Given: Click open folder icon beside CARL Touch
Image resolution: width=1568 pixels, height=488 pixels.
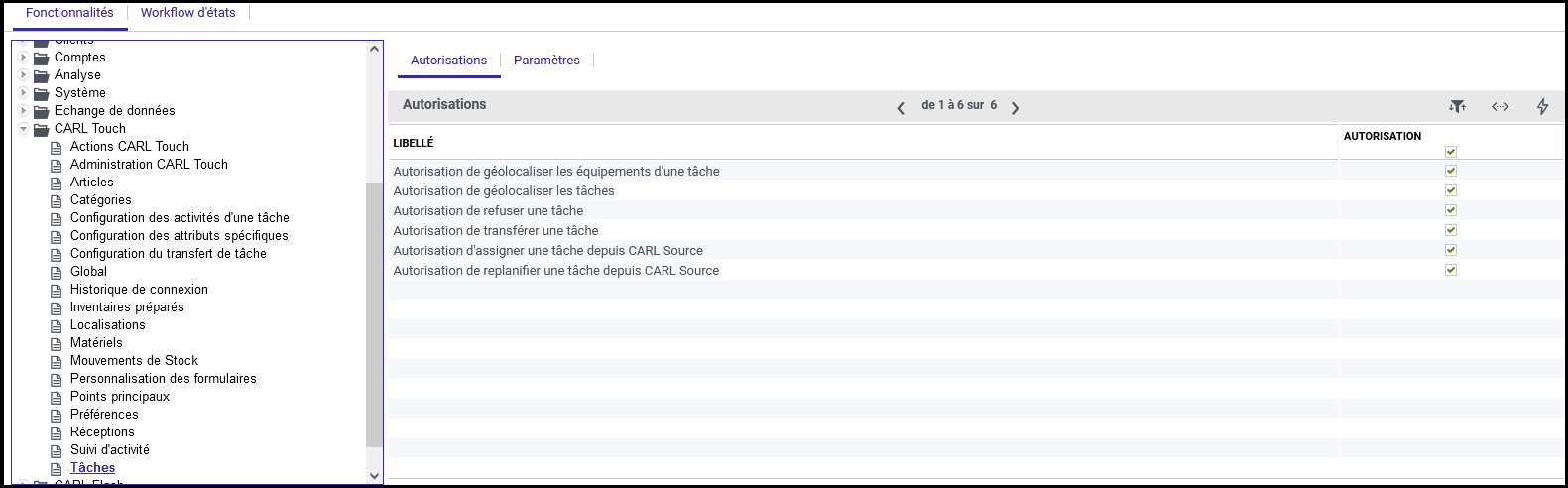Looking at the screenshot, I should click(x=42, y=129).
